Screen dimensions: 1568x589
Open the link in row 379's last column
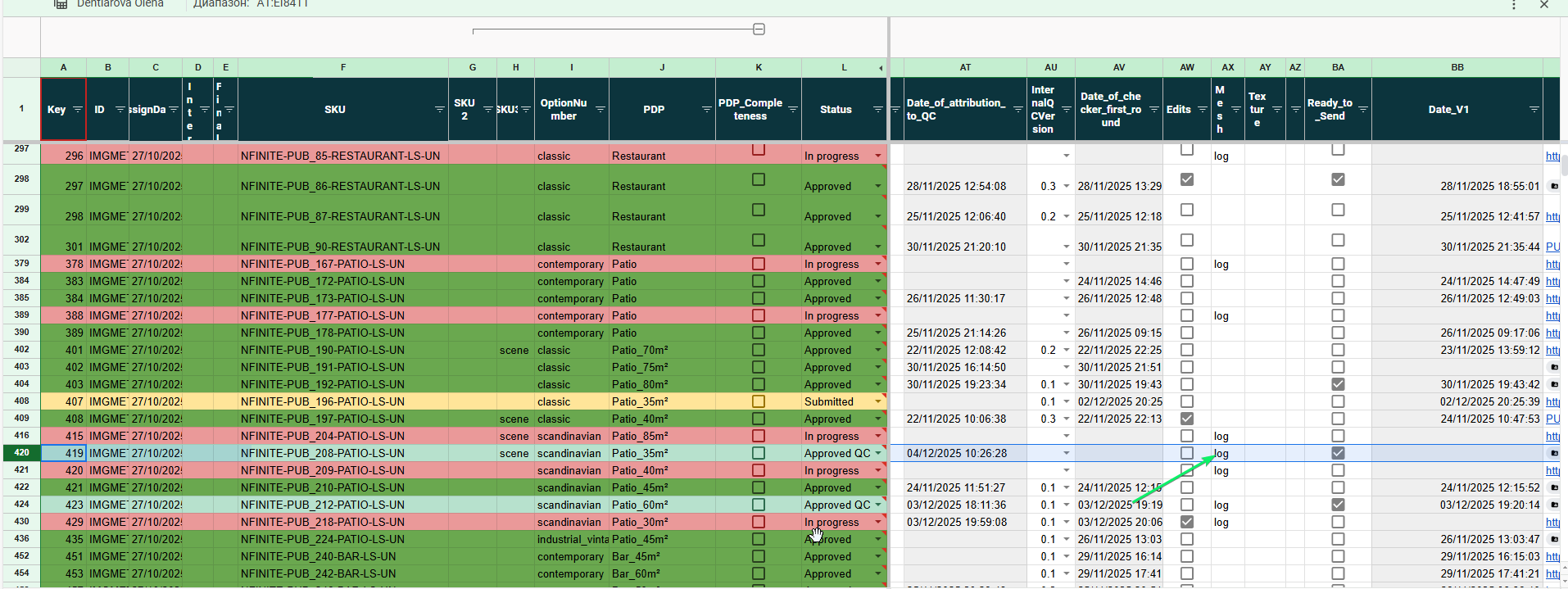click(1552, 265)
